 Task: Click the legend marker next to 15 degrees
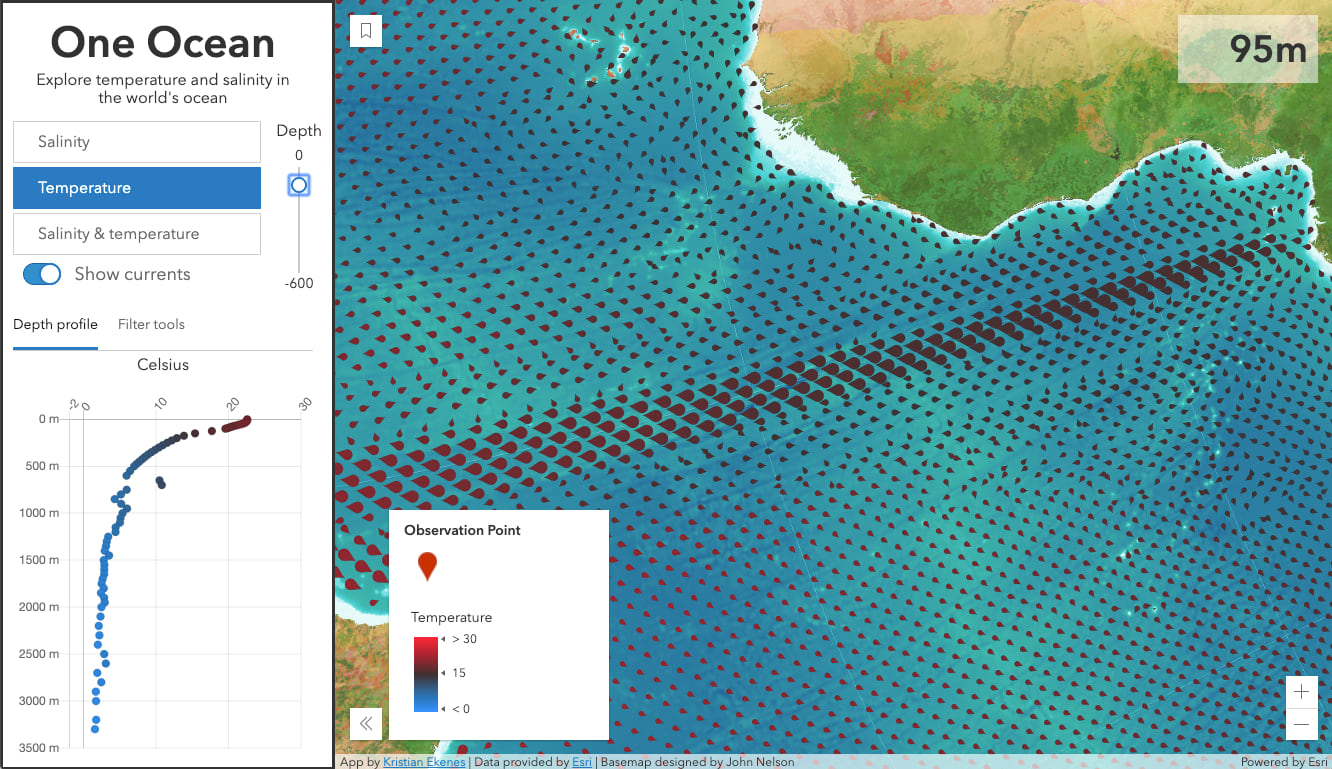(x=442, y=672)
